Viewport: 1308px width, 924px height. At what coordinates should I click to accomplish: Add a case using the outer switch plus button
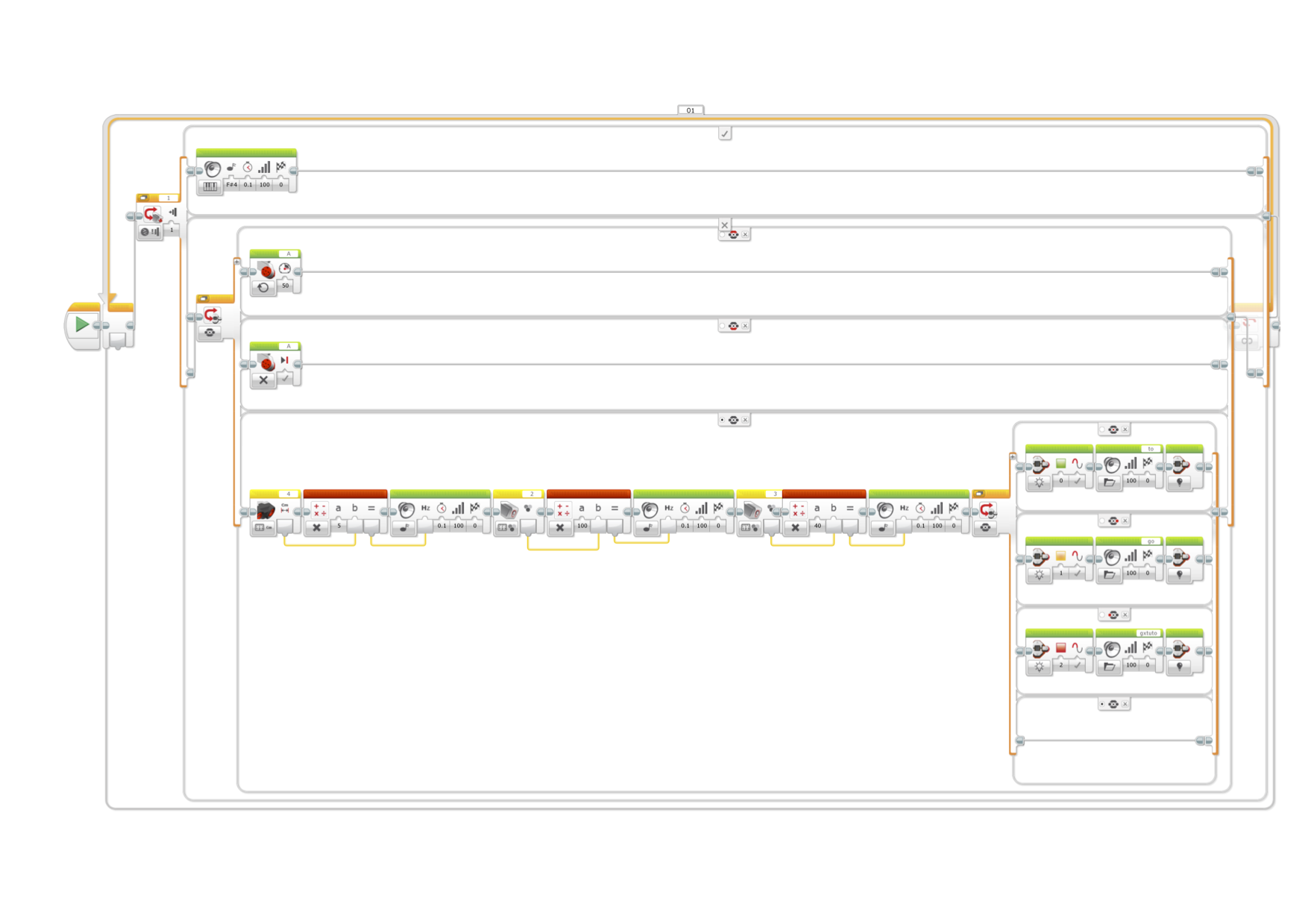[x=237, y=262]
